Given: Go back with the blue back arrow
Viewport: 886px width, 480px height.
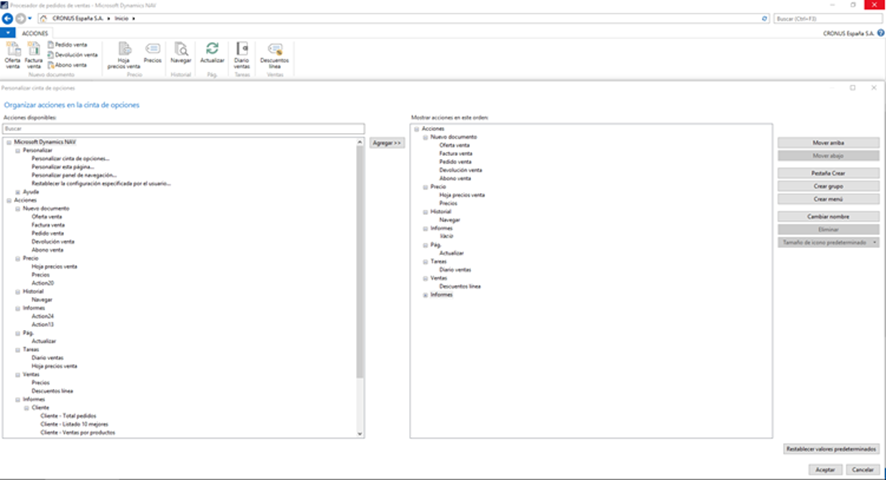Looking at the screenshot, I should (7, 19).
